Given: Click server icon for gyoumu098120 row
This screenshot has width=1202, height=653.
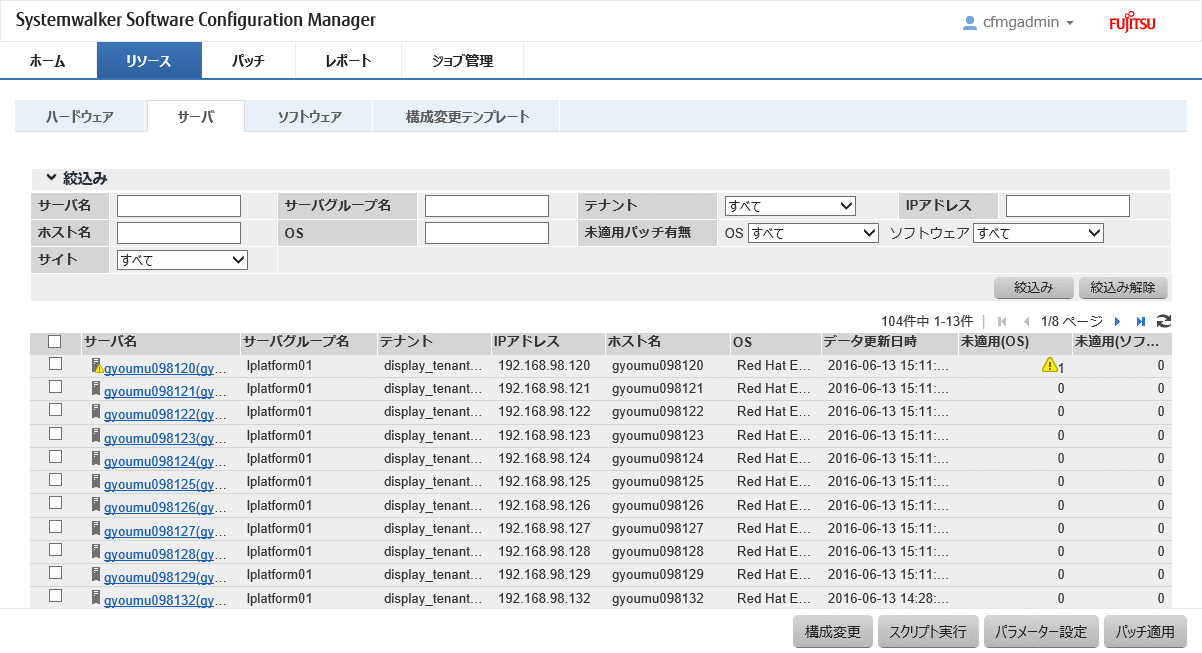Looking at the screenshot, I should click(97, 365).
